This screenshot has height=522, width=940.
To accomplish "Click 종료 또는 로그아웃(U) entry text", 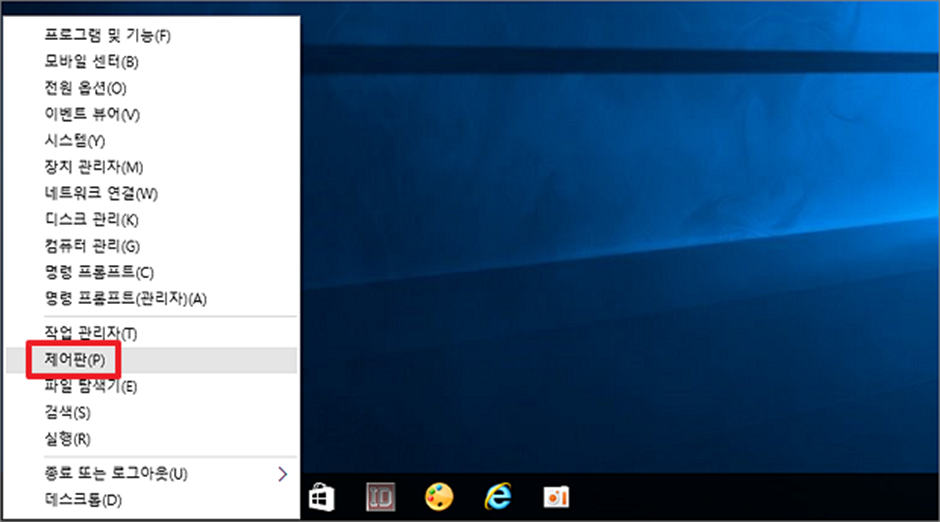I will point(116,473).
